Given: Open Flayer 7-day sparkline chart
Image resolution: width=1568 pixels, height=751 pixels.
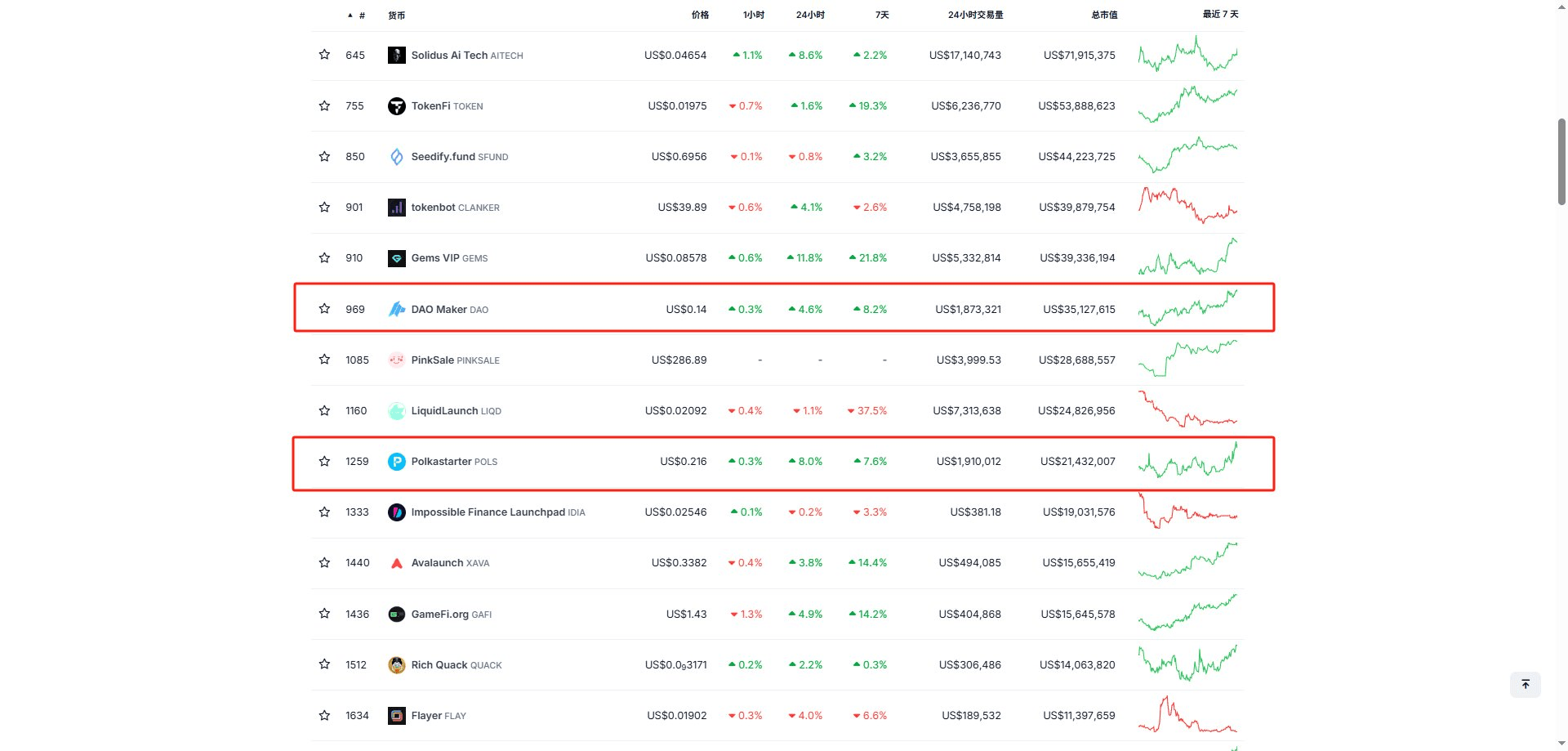Looking at the screenshot, I should point(1187,714).
